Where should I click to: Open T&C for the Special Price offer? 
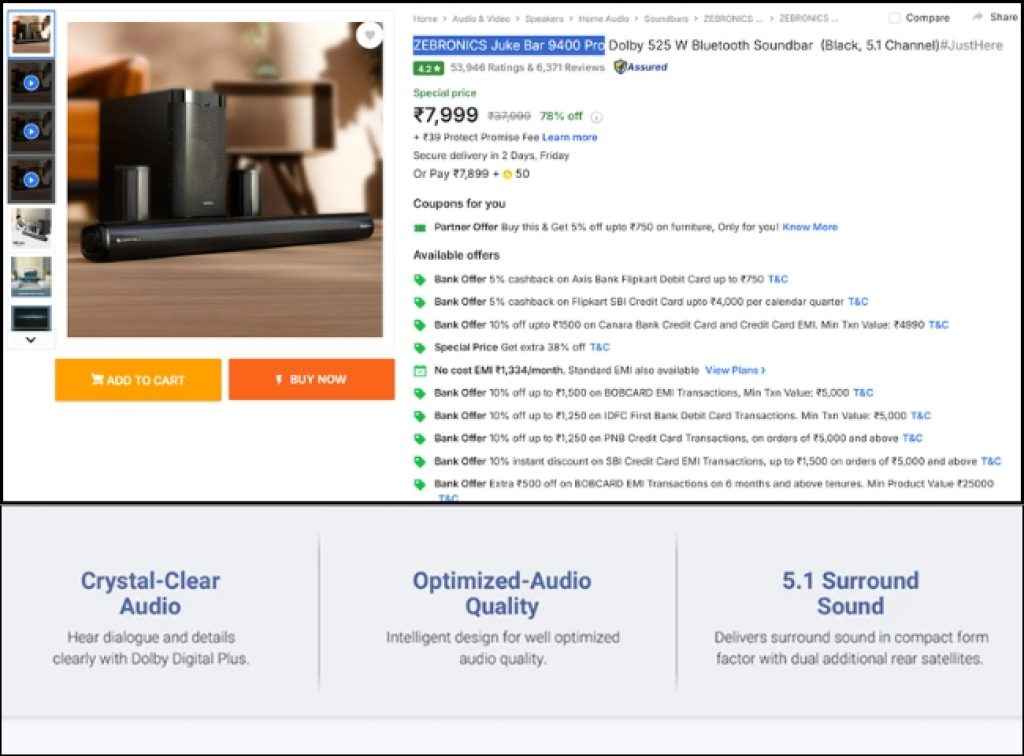pos(599,347)
